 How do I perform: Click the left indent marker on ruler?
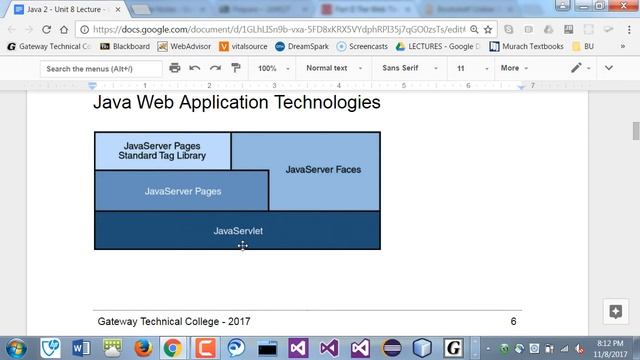[x=92, y=86]
